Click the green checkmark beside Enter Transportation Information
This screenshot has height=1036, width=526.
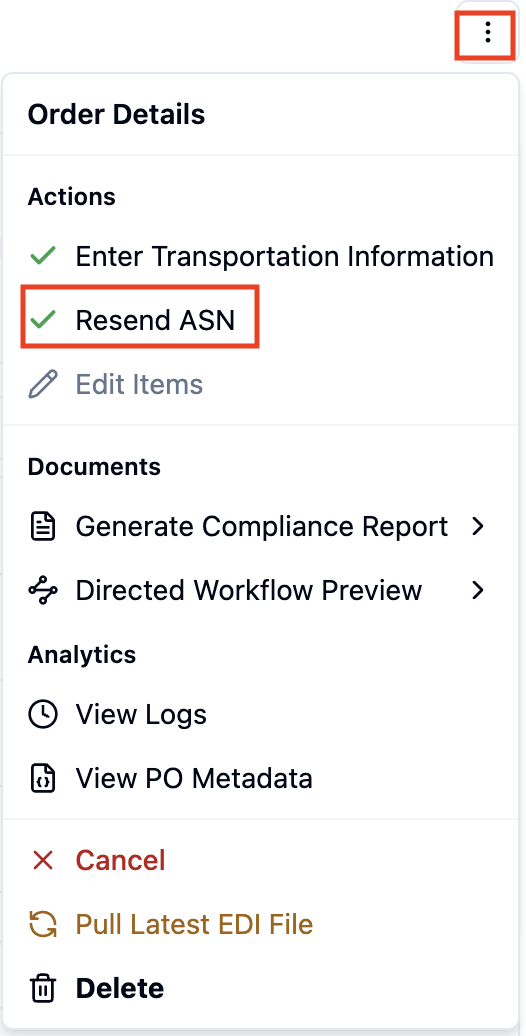pos(43,256)
